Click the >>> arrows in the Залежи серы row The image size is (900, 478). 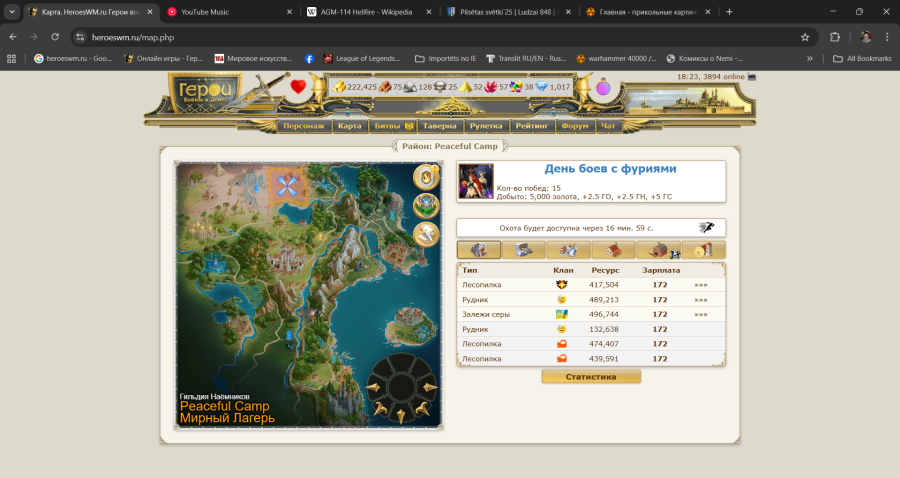pyautogui.click(x=700, y=314)
